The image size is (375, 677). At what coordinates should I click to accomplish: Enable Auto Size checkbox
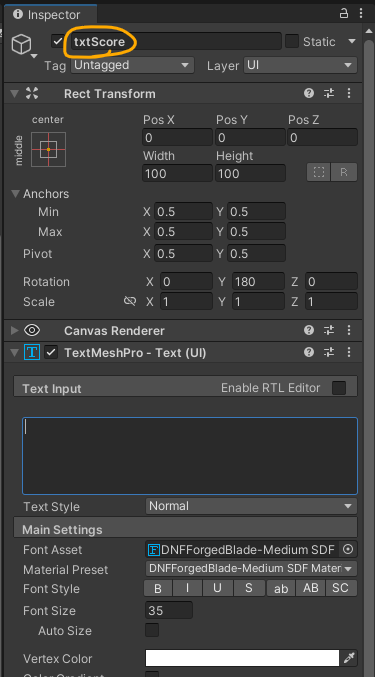152,630
